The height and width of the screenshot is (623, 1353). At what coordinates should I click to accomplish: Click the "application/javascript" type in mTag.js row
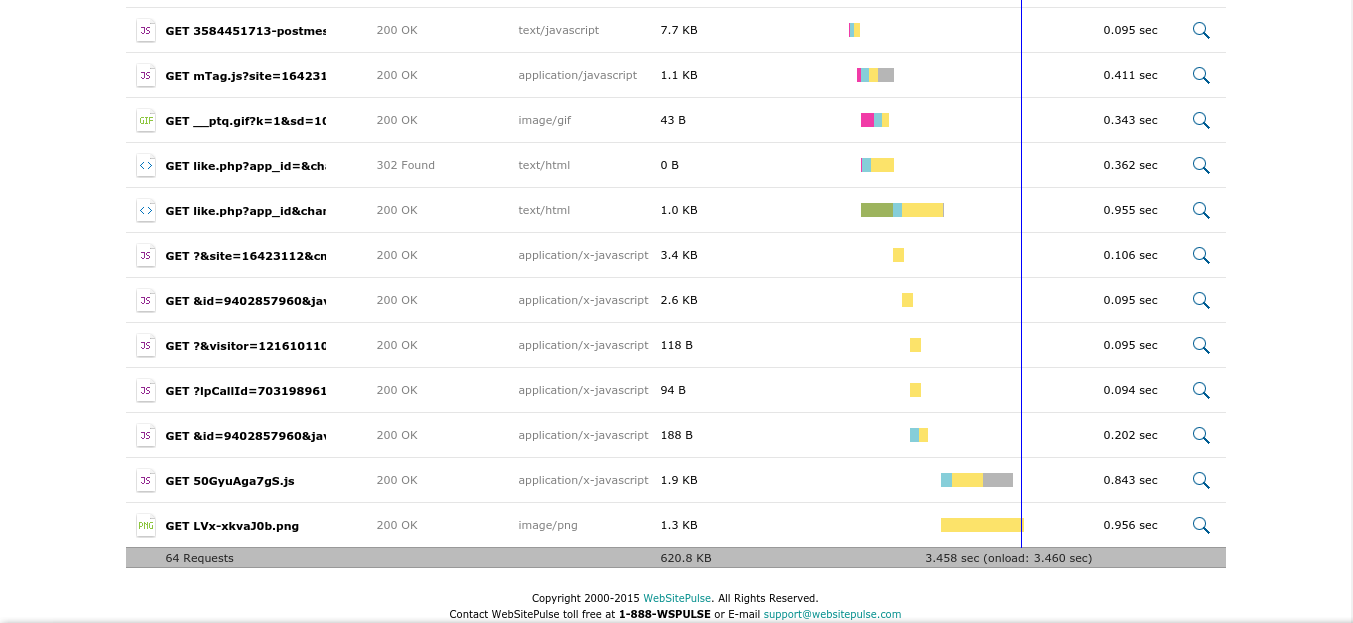(x=577, y=75)
